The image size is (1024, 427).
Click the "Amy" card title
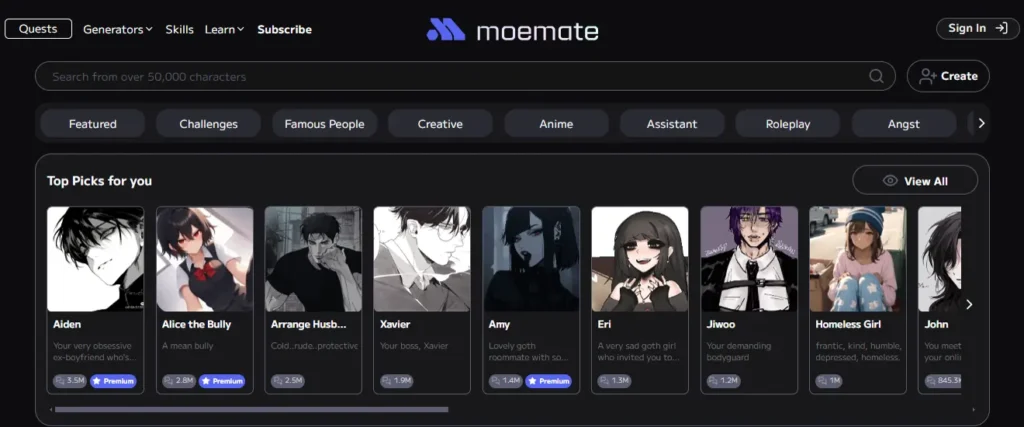[500, 324]
